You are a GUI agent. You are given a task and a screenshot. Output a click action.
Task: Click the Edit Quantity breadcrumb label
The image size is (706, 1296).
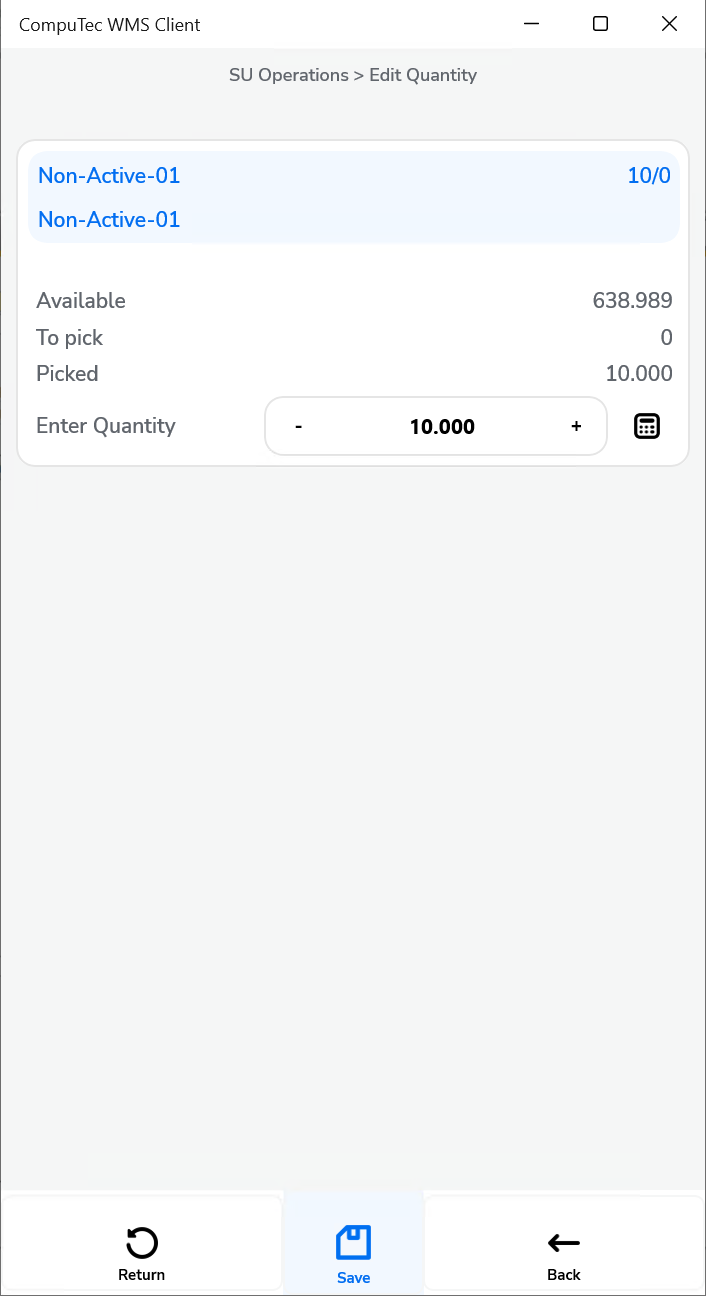[x=422, y=75]
